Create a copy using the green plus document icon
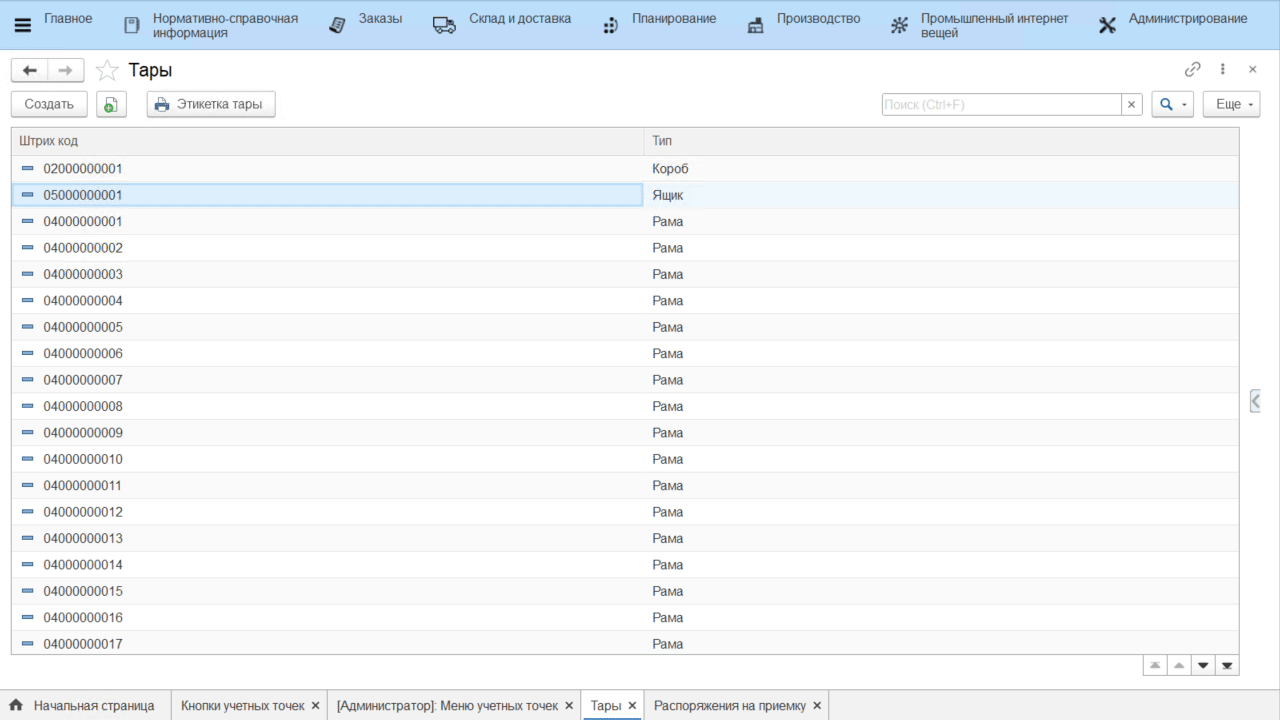 pyautogui.click(x=111, y=104)
